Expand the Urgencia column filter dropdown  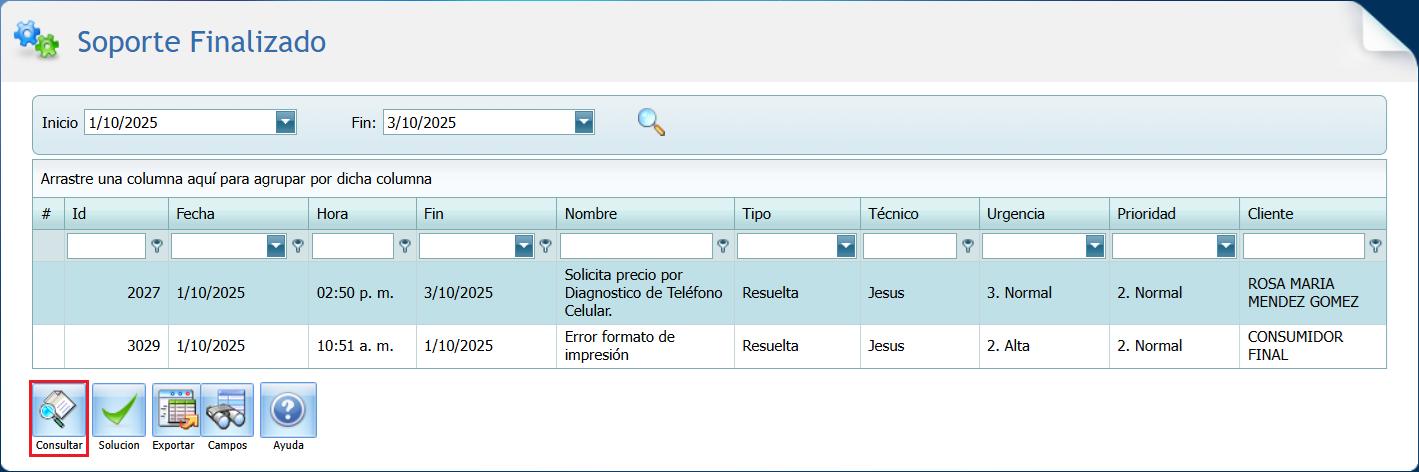coord(1094,246)
